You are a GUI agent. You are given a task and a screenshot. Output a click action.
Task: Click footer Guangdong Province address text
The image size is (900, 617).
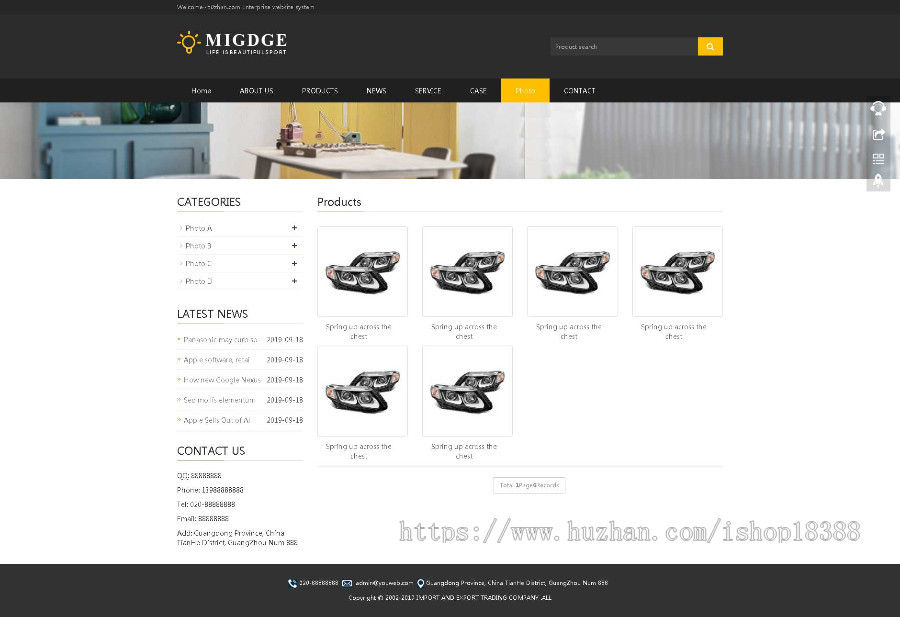point(517,583)
